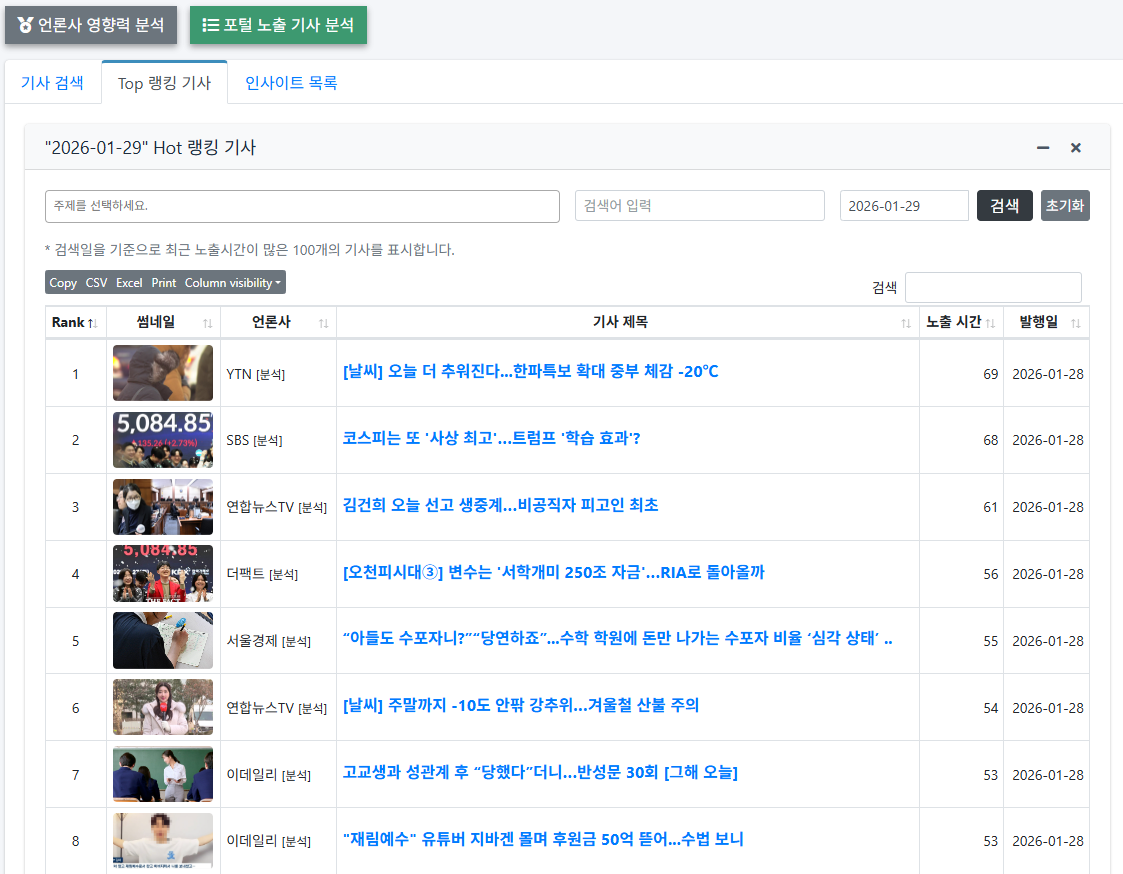Open the 언론사 영향력 분석 tool
Screen dimensions: 1123x874
pos(90,27)
